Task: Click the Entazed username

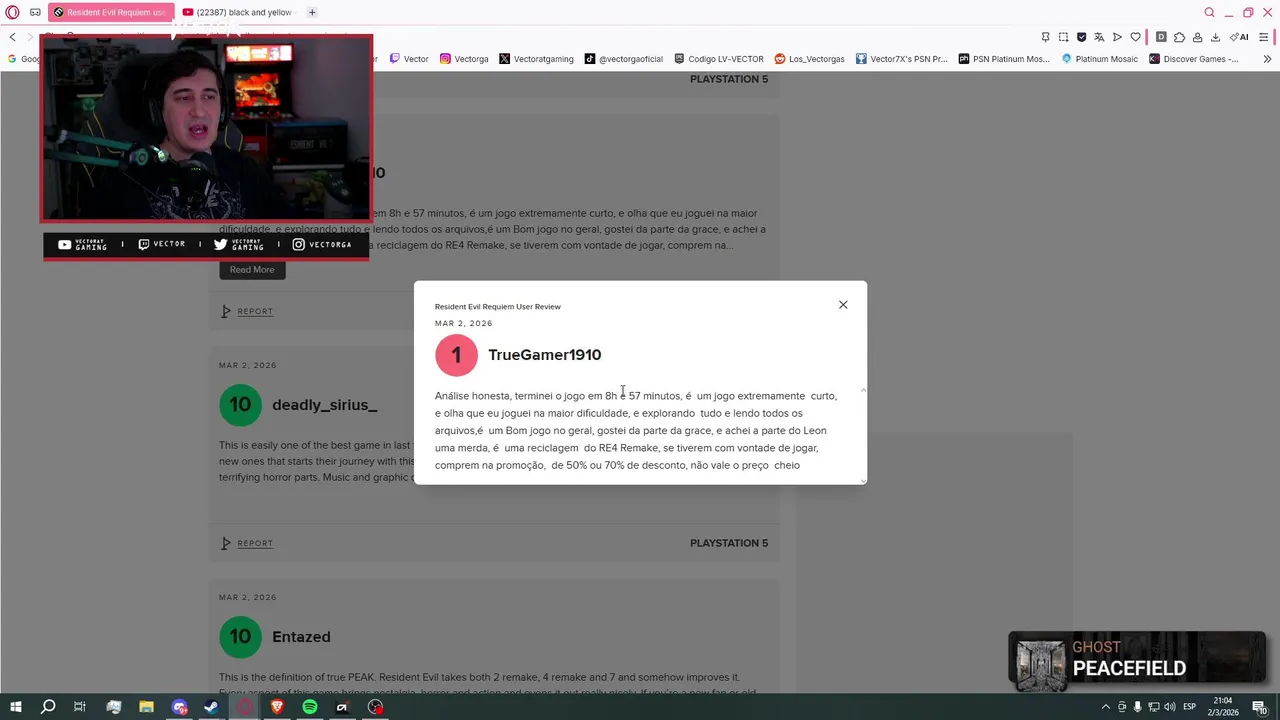Action: tap(301, 637)
